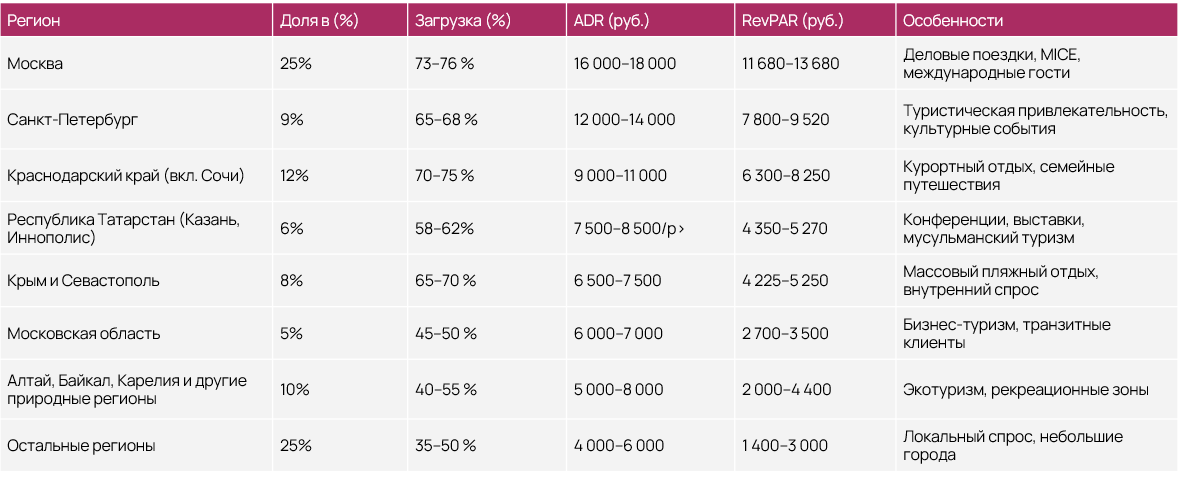Image resolution: width=1180 pixels, height=477 pixels.
Task: Click the ADR (руб.) column header
Action: click(x=612, y=21)
